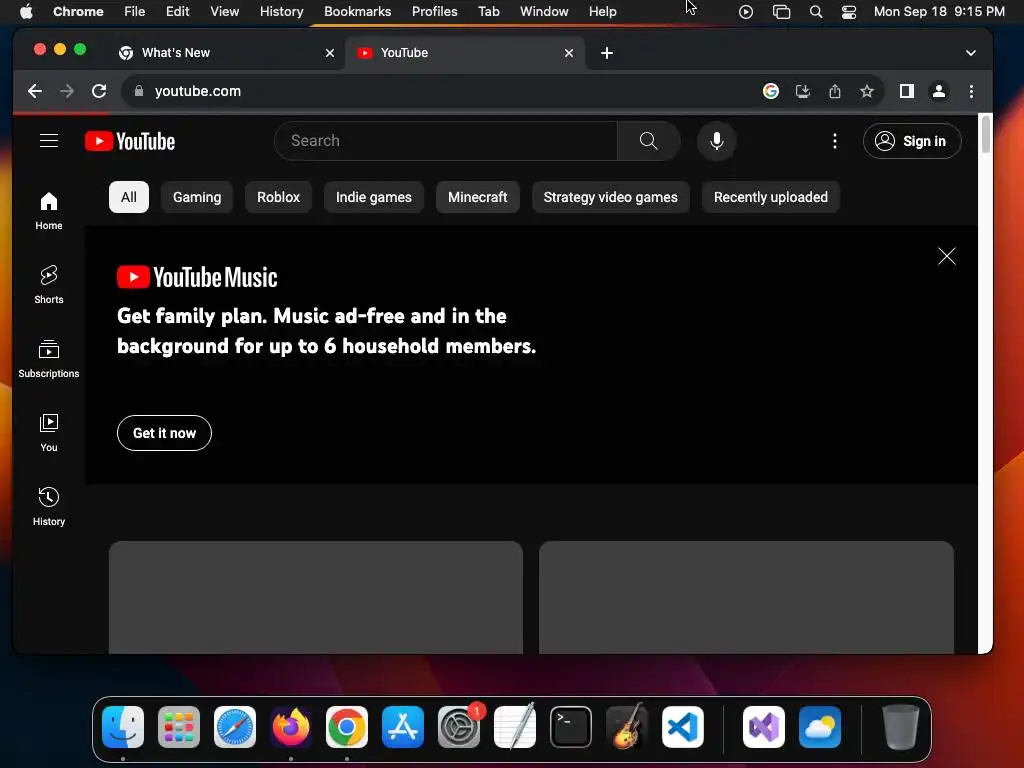Open the second video placeholder thumbnail
1024x768 pixels.
[746, 597]
